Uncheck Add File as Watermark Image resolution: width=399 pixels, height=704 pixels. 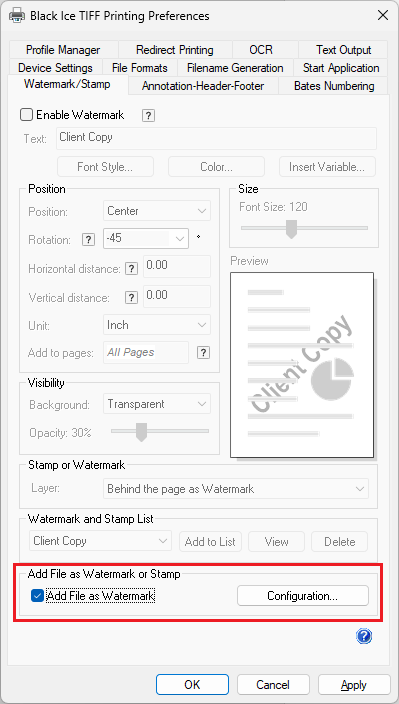click(x=37, y=596)
